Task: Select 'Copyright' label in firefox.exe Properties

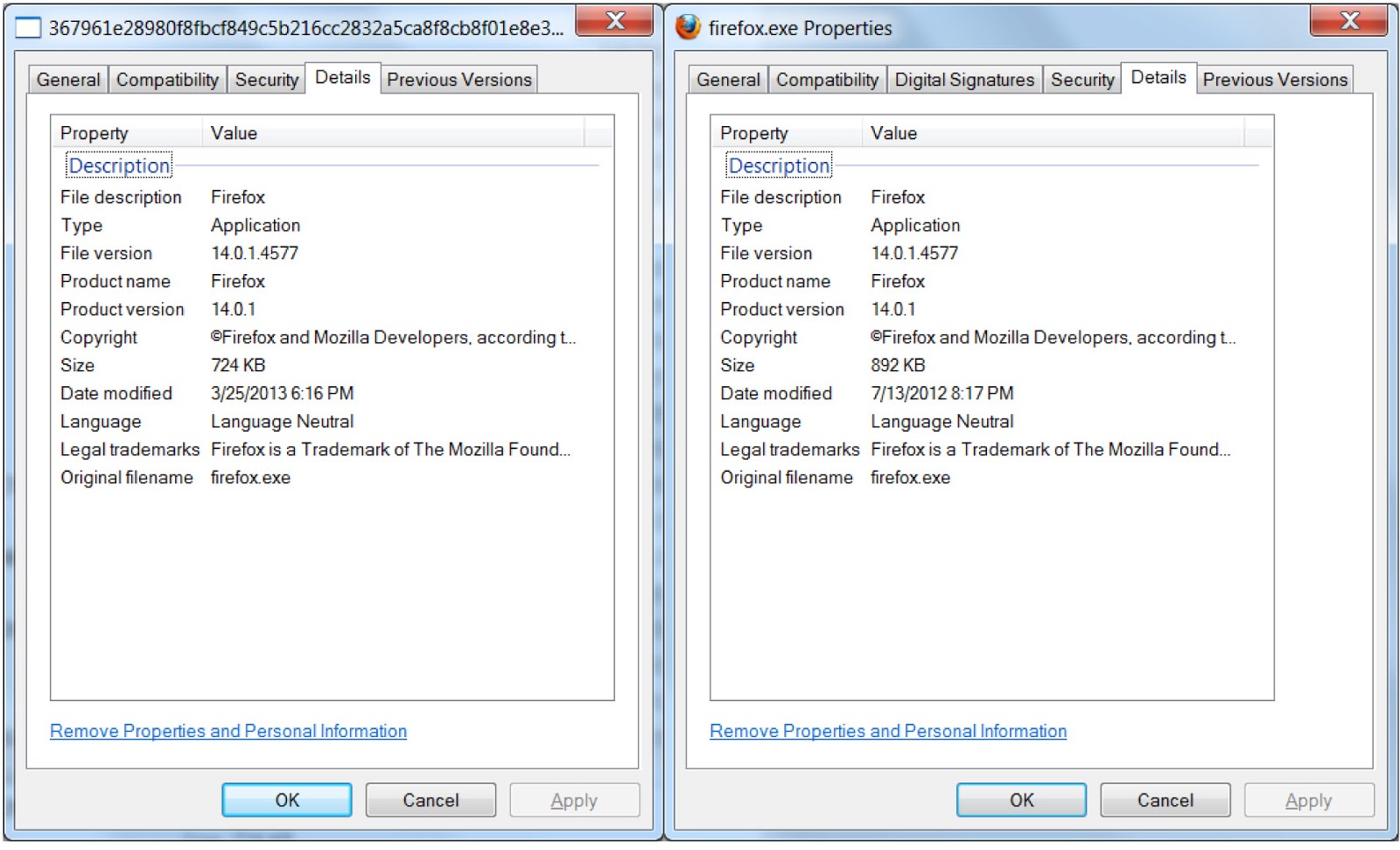Action: (x=759, y=337)
